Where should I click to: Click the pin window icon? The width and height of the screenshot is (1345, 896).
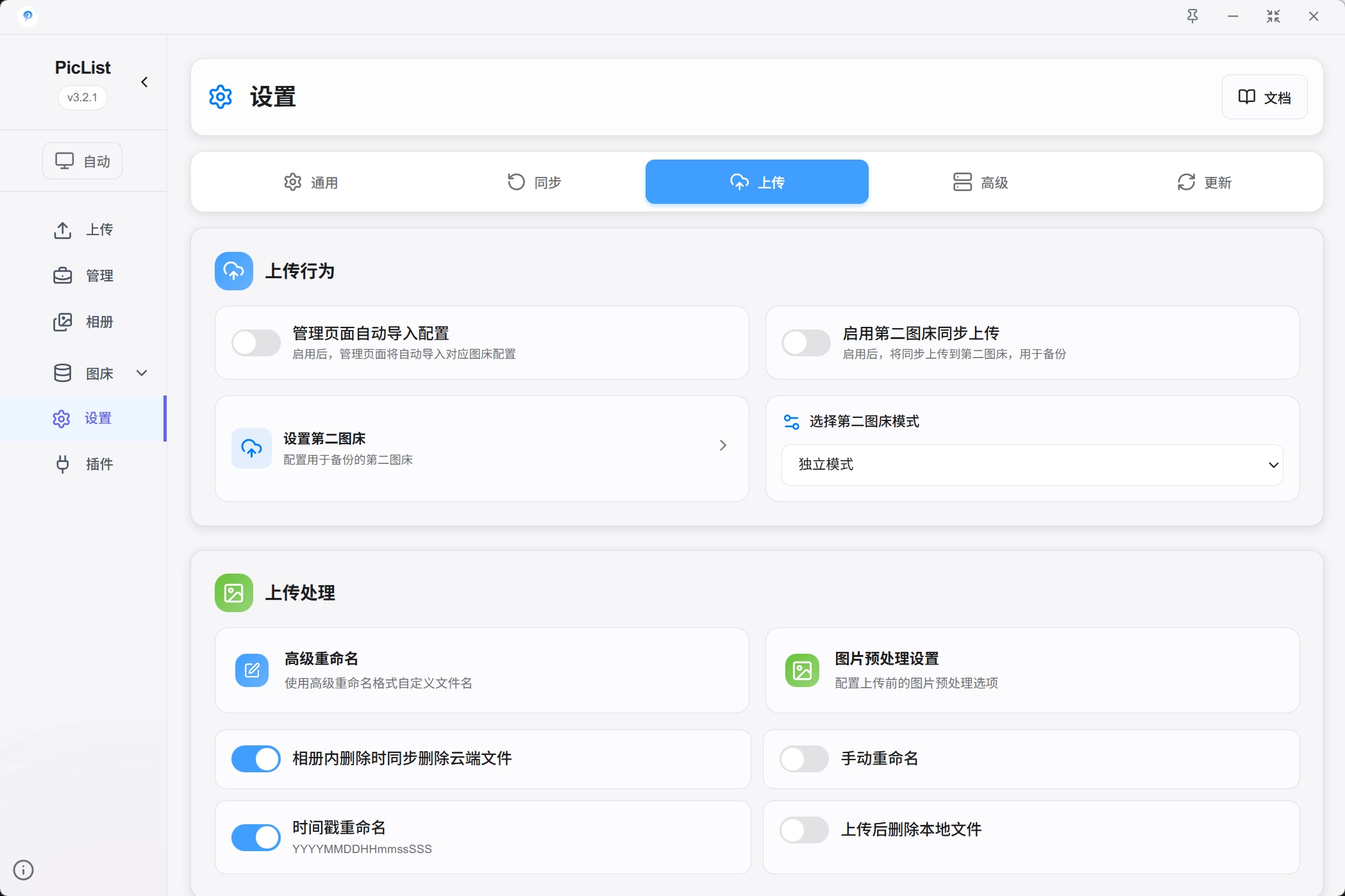[1192, 17]
